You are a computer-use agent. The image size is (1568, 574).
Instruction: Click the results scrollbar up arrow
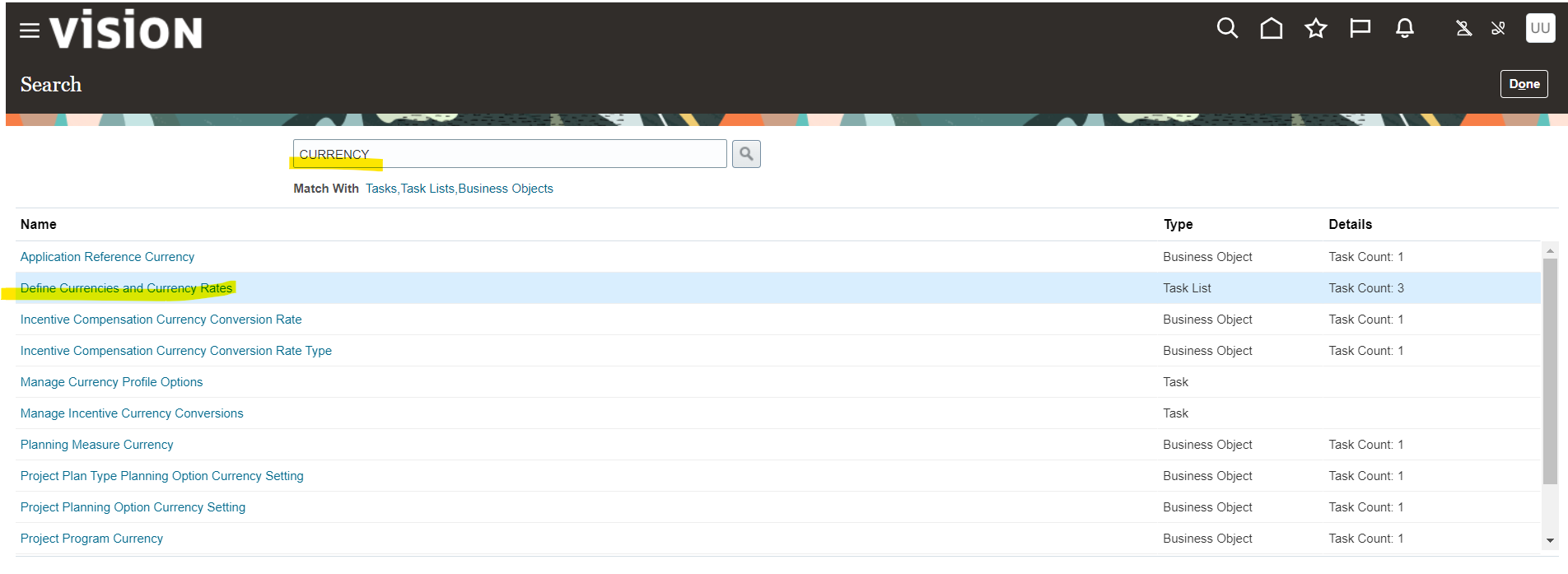(1550, 250)
